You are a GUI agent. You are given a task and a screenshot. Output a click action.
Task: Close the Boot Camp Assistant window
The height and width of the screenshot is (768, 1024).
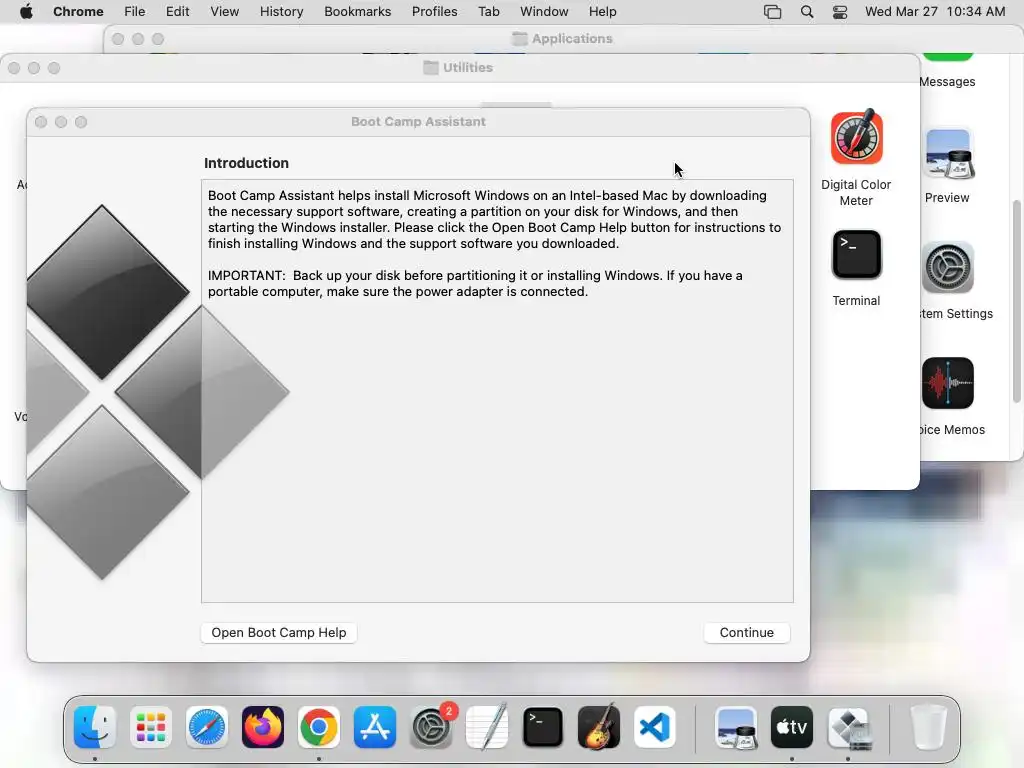click(x=41, y=122)
